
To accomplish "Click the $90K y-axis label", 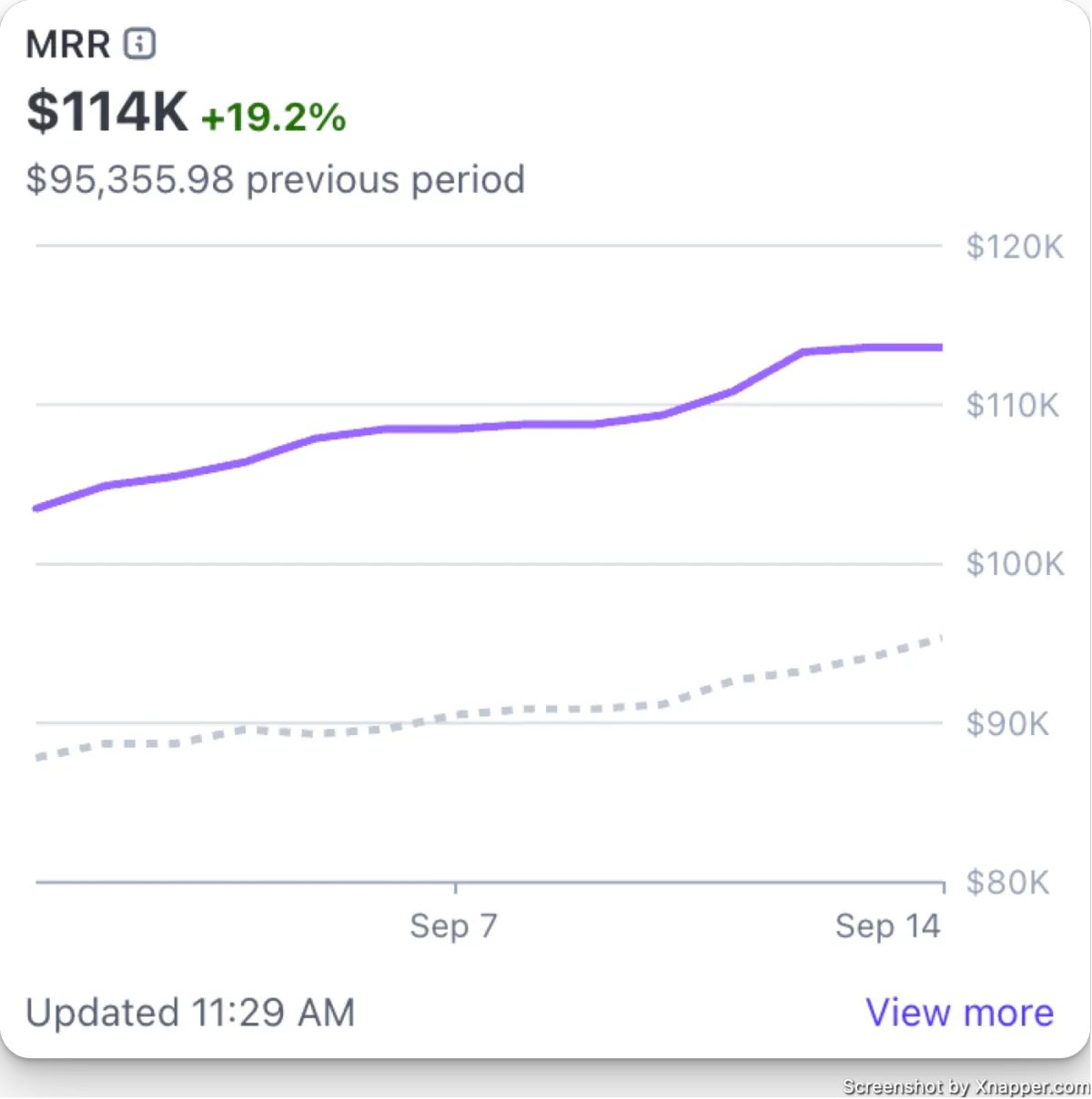I will [x=1007, y=724].
